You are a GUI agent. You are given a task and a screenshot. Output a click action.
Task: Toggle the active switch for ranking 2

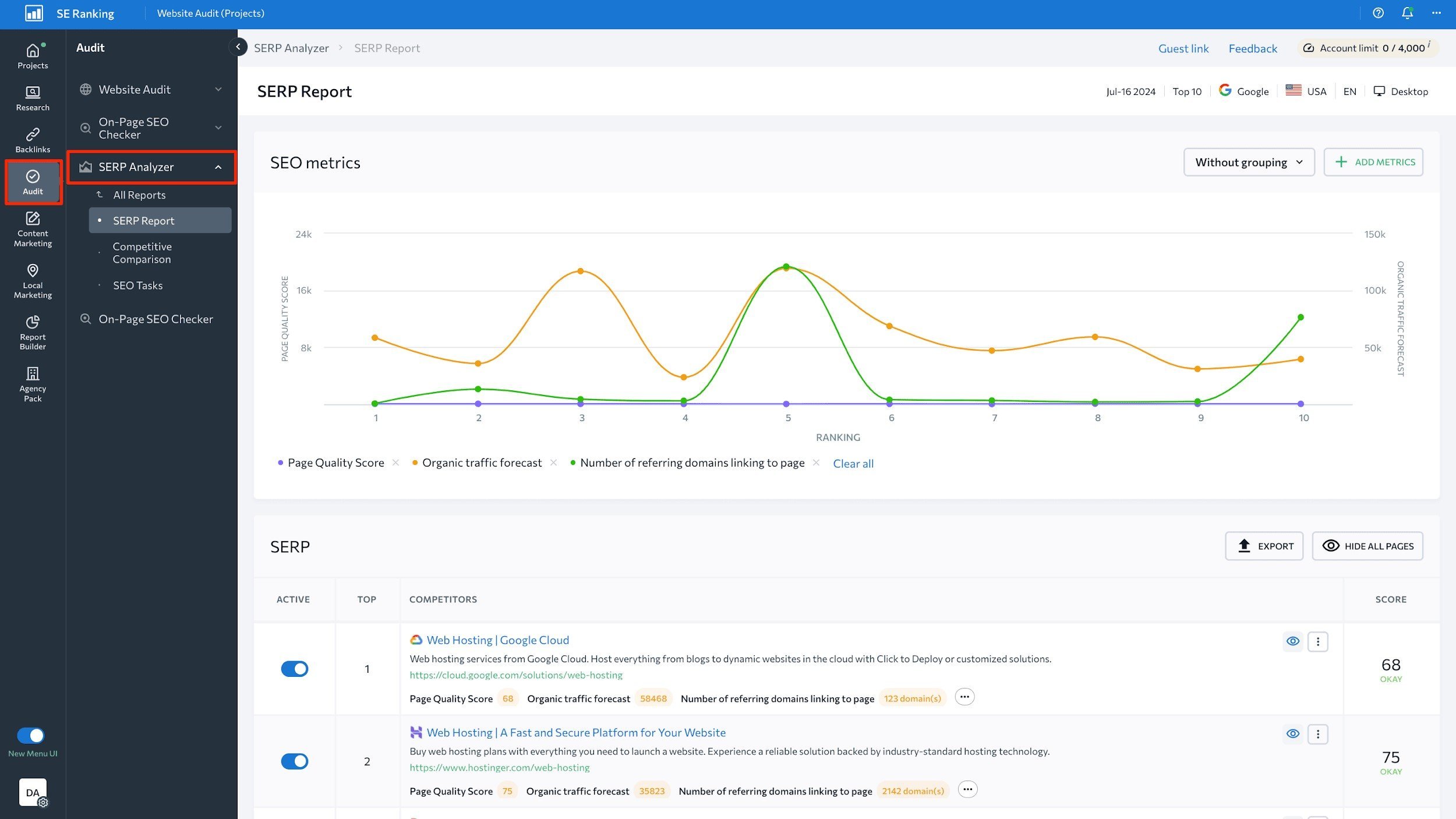(294, 761)
